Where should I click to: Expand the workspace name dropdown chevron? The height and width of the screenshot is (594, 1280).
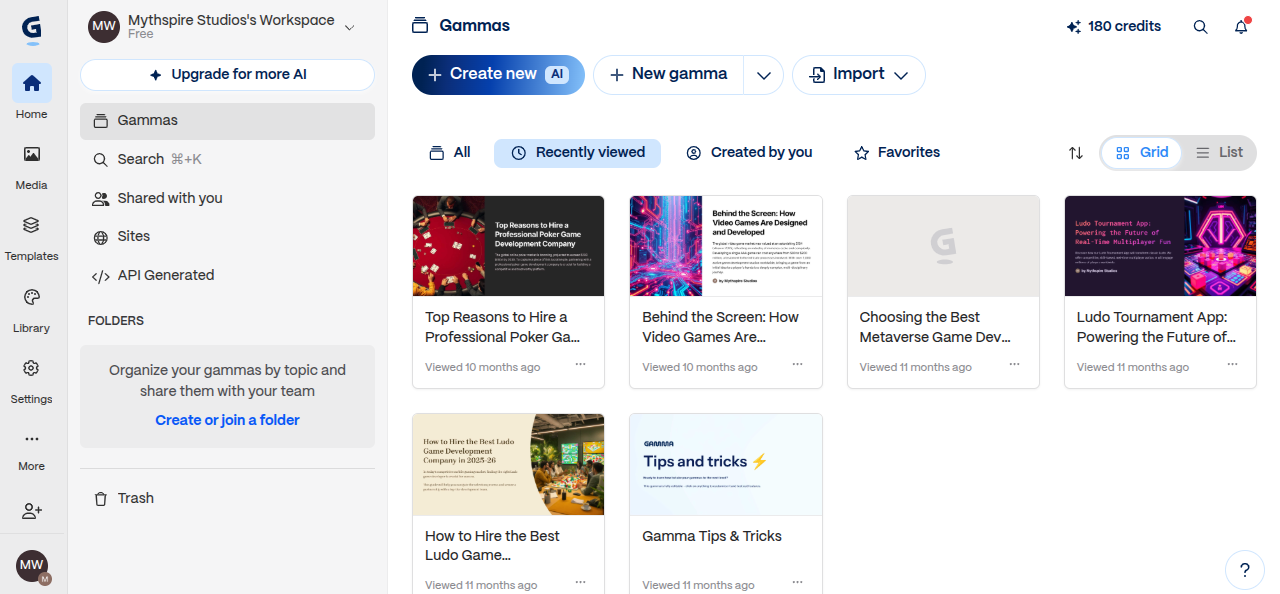coord(349,28)
